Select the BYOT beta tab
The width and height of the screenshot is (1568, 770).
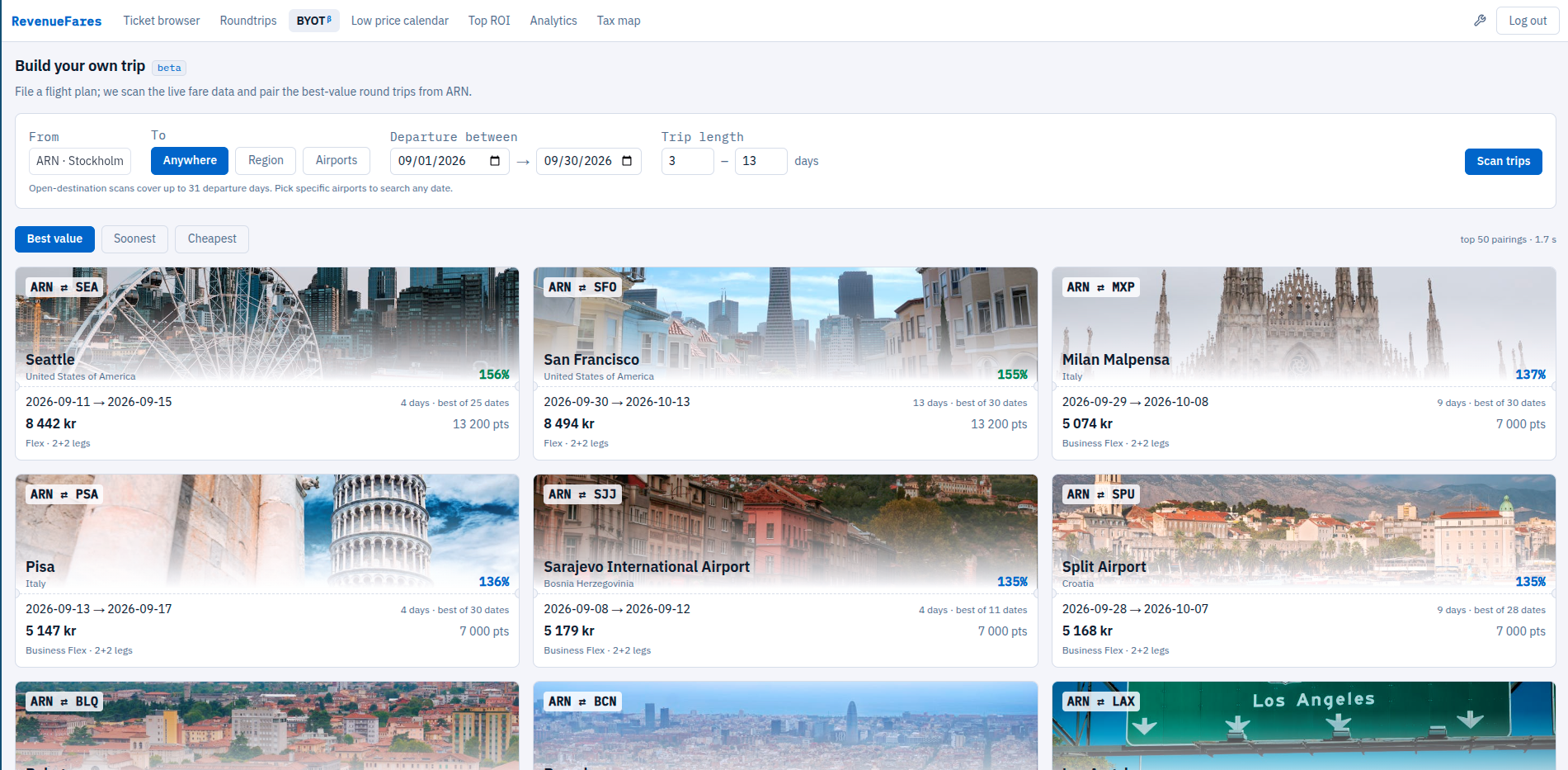(x=314, y=21)
